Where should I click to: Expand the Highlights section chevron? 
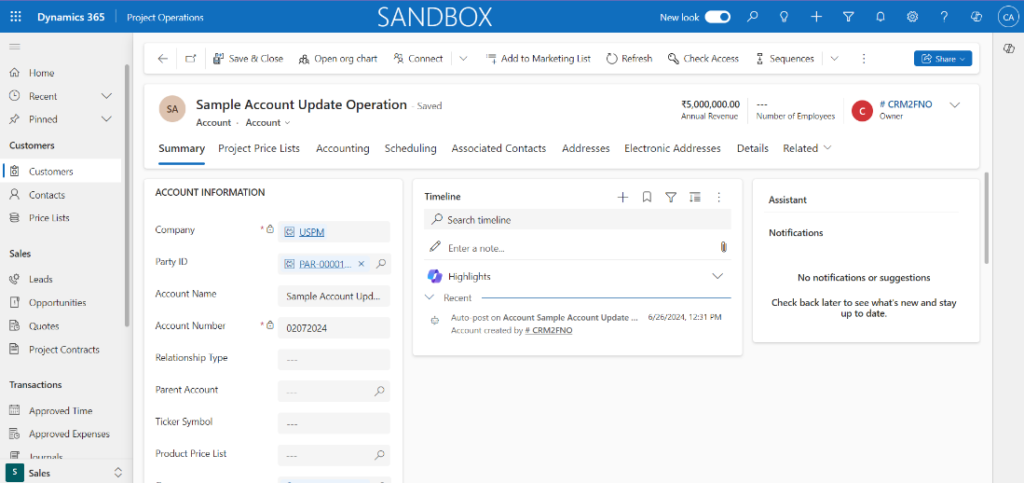(718, 276)
